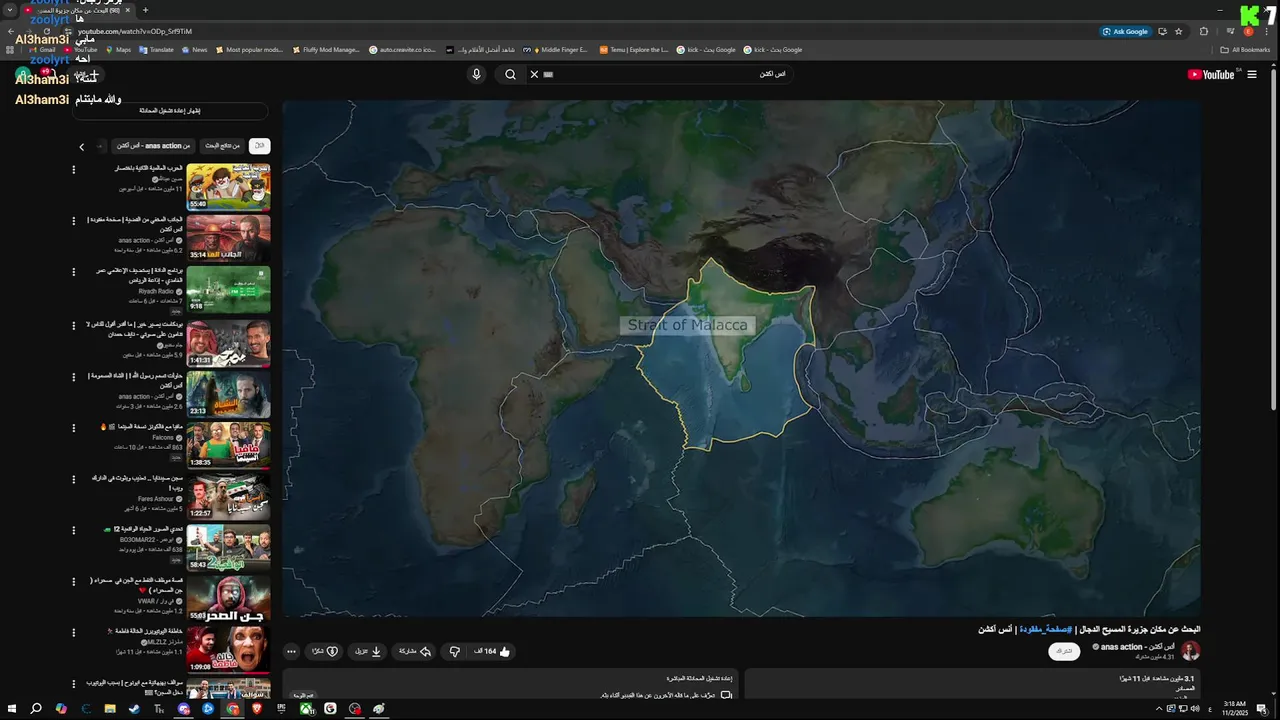Reload the page with refresh icon
Image resolution: width=1280 pixels, height=720 pixels.
47,31
